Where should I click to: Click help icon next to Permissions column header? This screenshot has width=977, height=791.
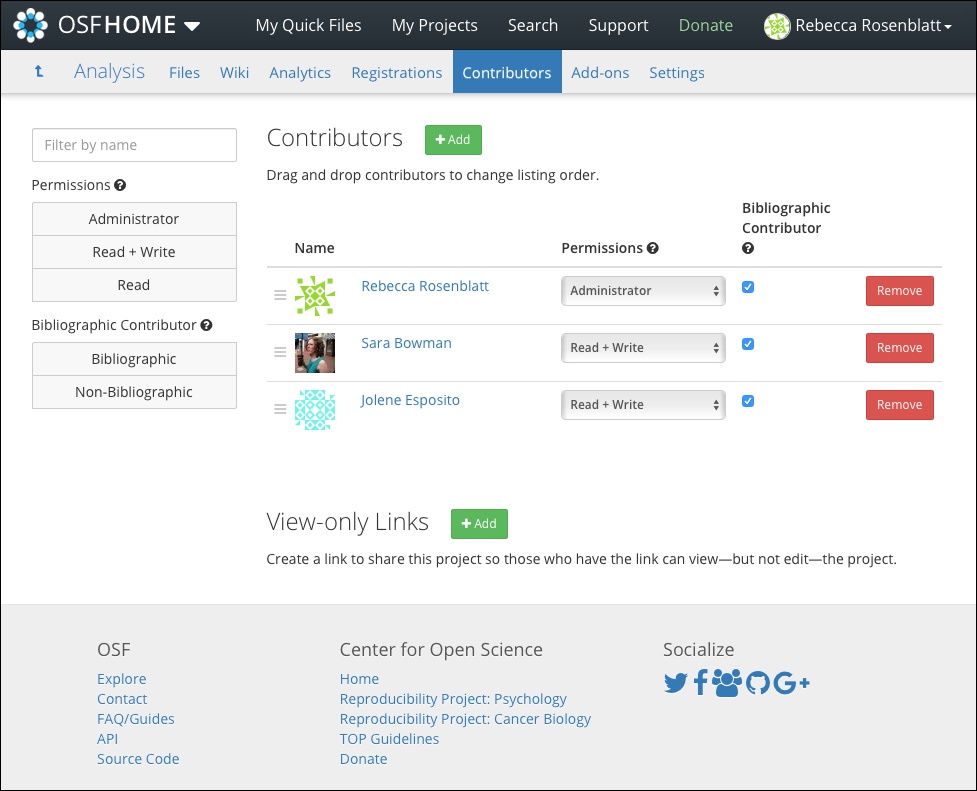(x=652, y=248)
